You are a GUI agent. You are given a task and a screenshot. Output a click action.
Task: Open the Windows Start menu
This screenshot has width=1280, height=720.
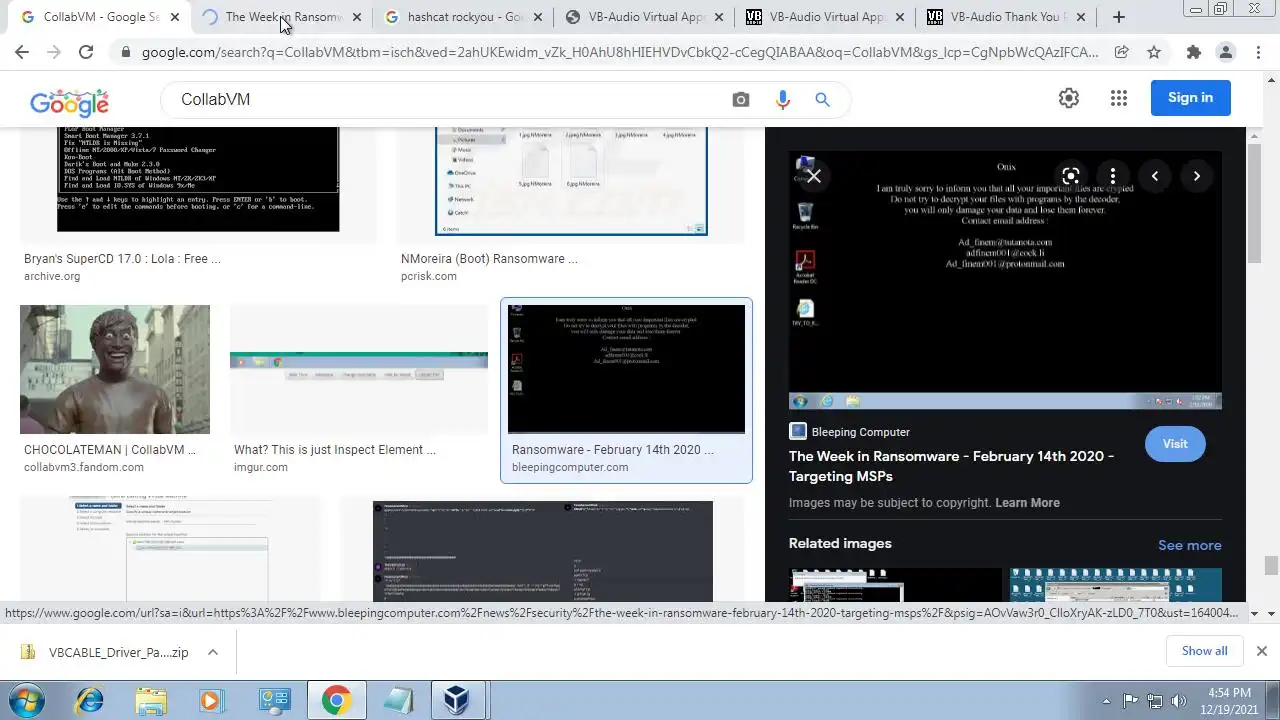coord(26,700)
